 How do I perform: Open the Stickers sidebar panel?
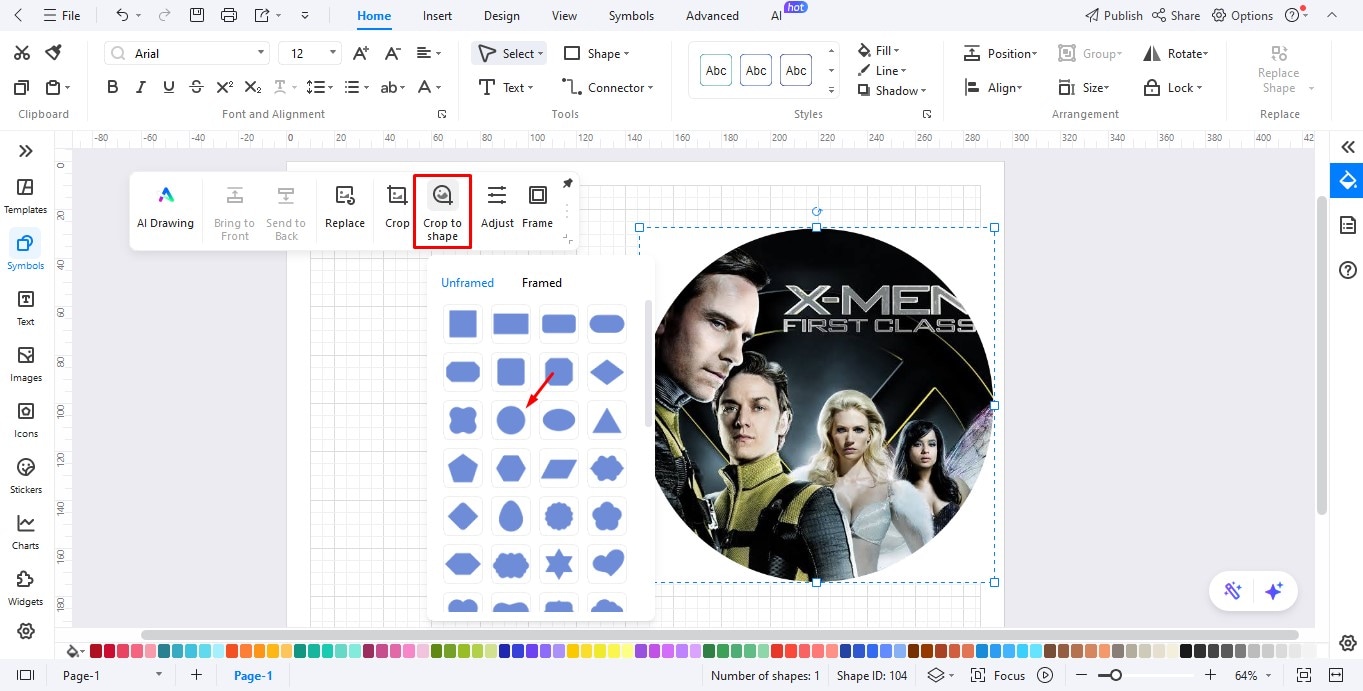click(26, 476)
